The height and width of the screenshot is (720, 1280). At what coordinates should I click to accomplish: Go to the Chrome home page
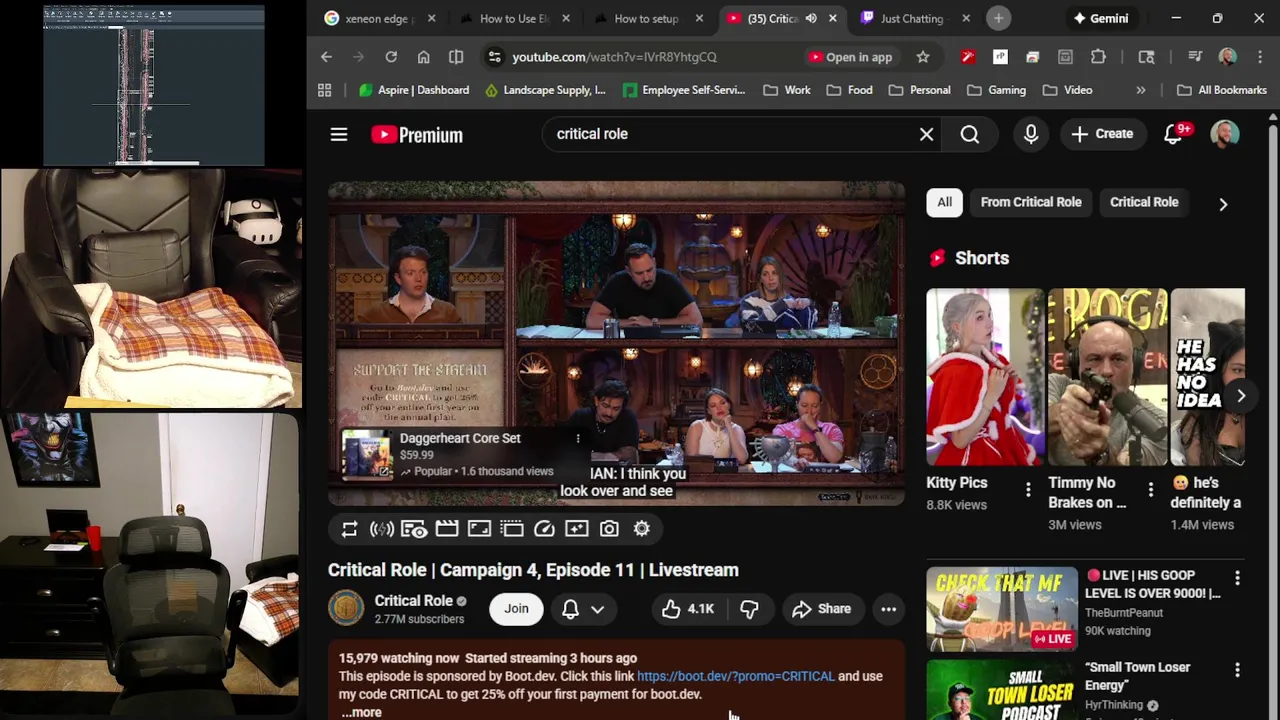[x=424, y=57]
